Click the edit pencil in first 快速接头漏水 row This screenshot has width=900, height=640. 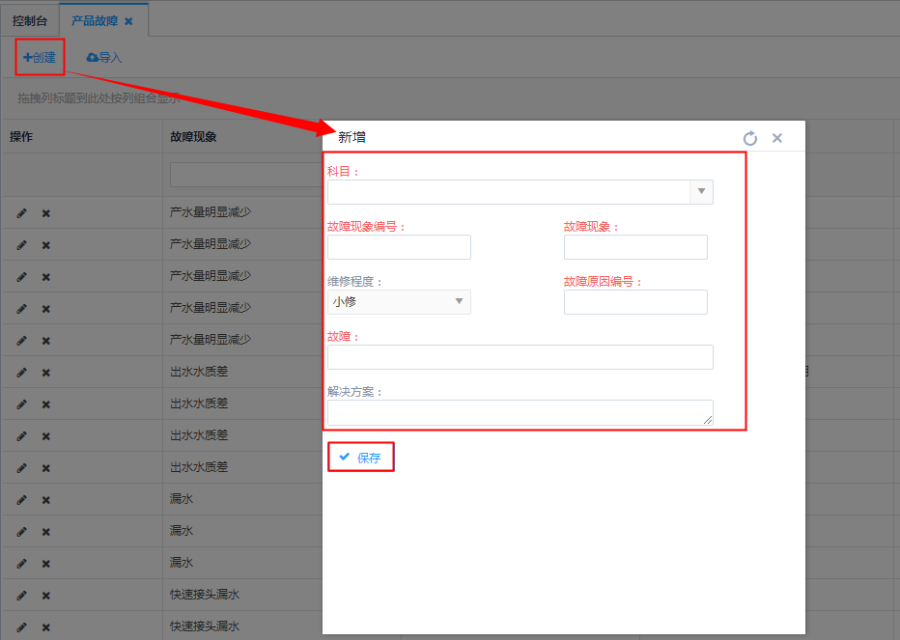22,596
